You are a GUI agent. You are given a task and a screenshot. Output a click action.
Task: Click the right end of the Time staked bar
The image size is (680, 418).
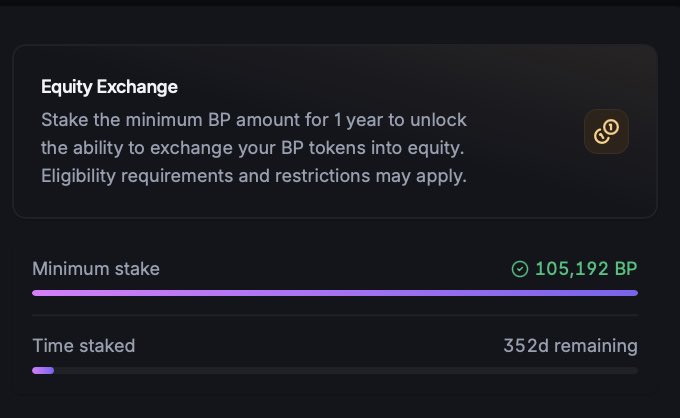click(630, 370)
